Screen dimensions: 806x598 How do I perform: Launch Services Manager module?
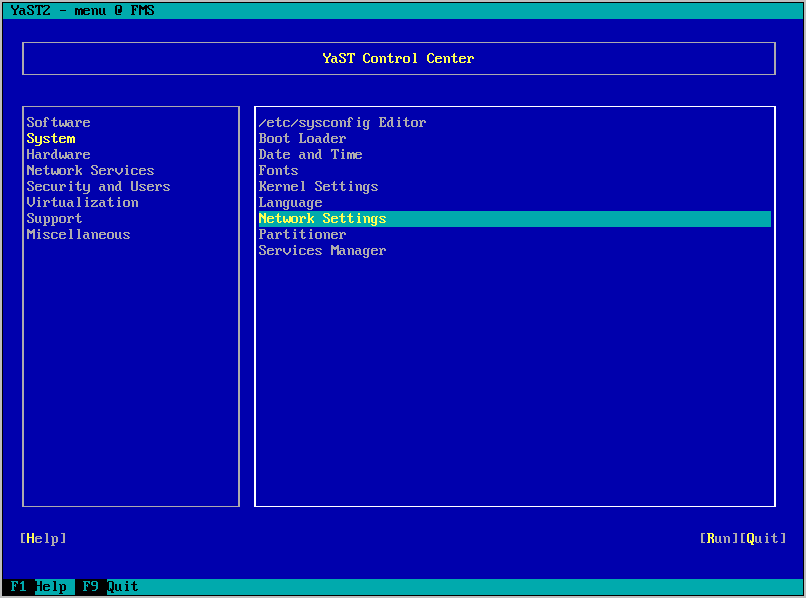pyautogui.click(x=322, y=250)
